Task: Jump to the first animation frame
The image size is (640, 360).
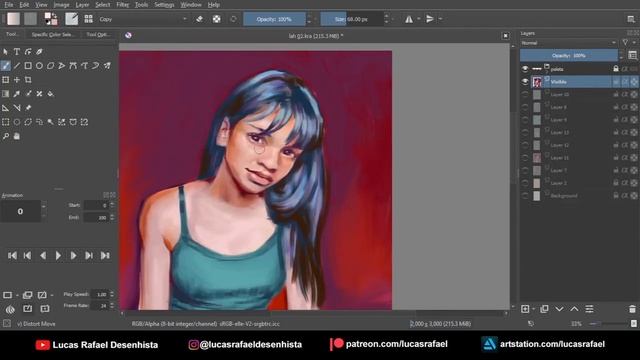Action: click(x=12, y=256)
